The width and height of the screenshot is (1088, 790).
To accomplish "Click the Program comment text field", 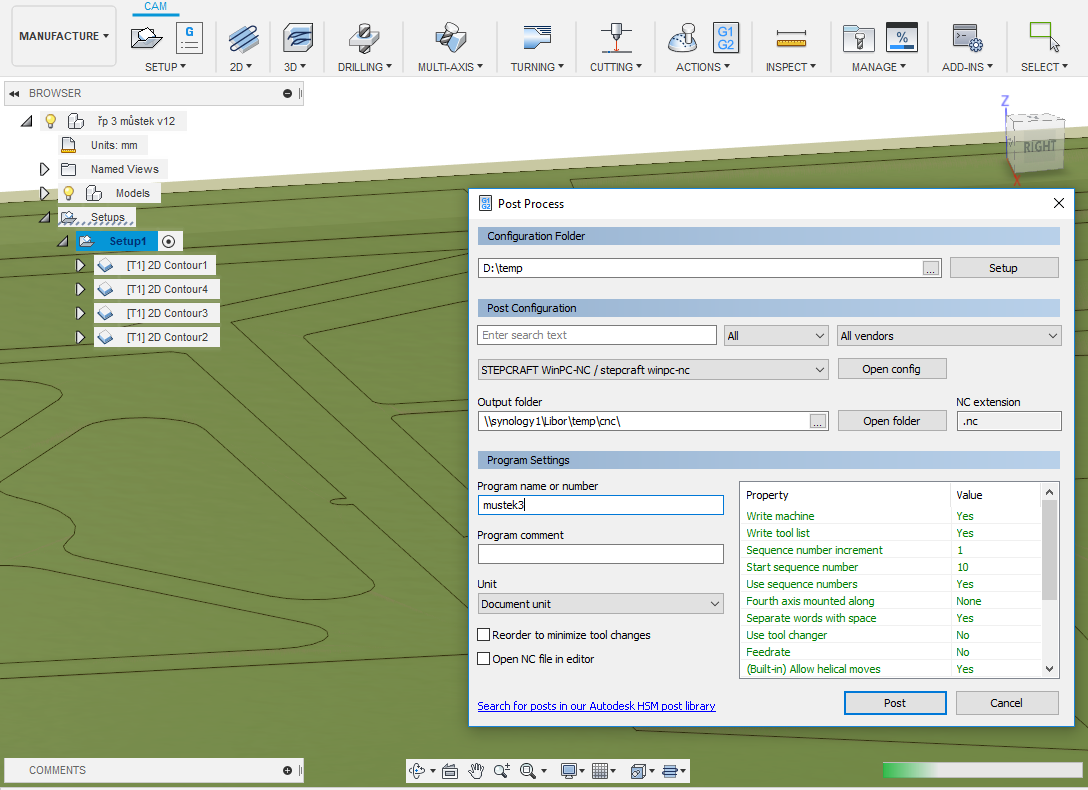I will (600, 554).
